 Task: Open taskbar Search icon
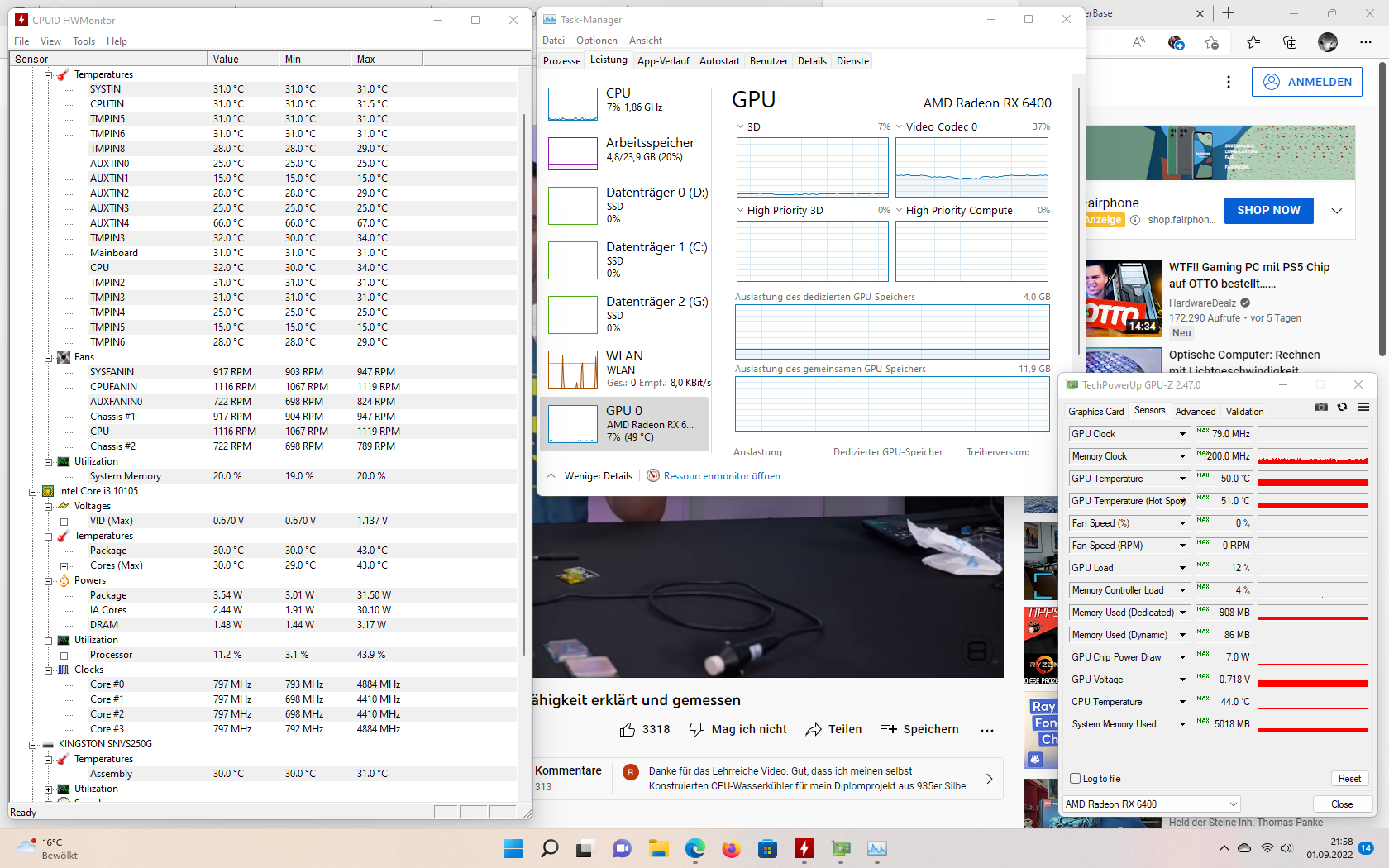tap(549, 848)
